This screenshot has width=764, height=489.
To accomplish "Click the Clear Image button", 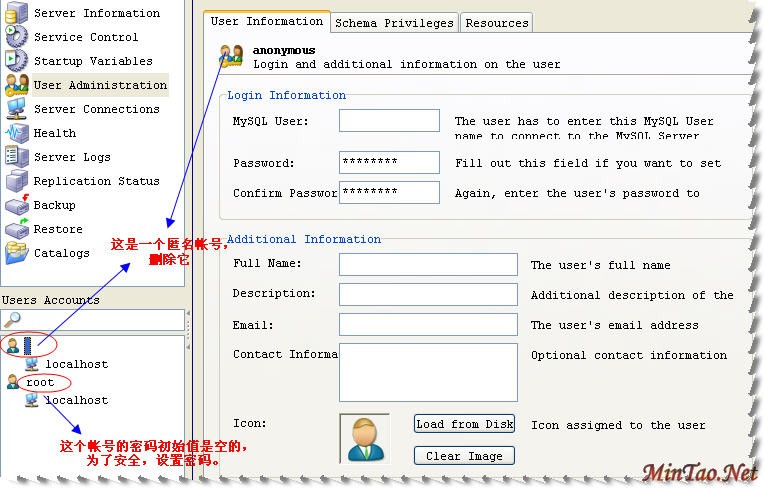I will tap(464, 456).
